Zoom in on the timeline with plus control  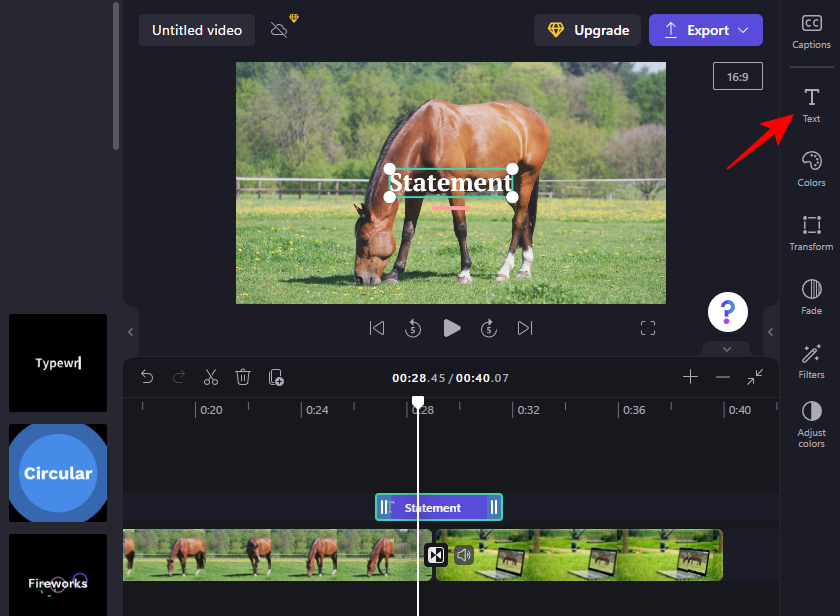coord(690,377)
